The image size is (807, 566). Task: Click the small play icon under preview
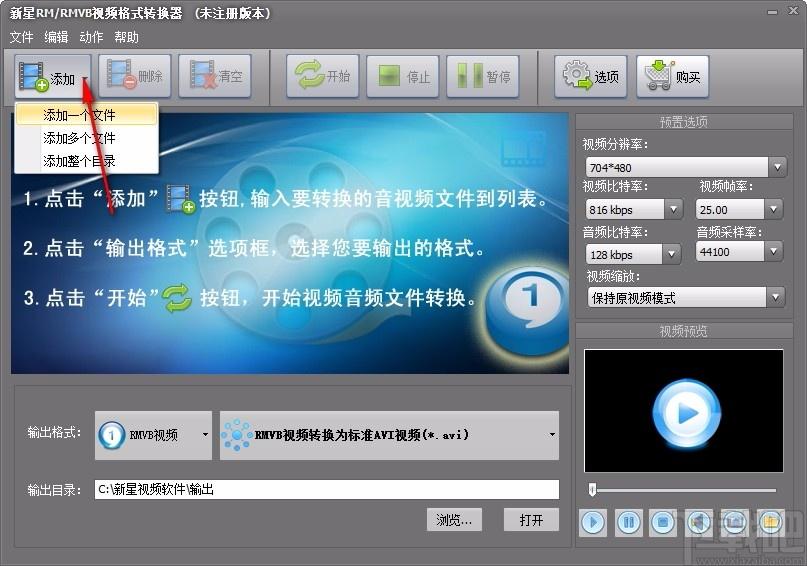click(x=593, y=523)
